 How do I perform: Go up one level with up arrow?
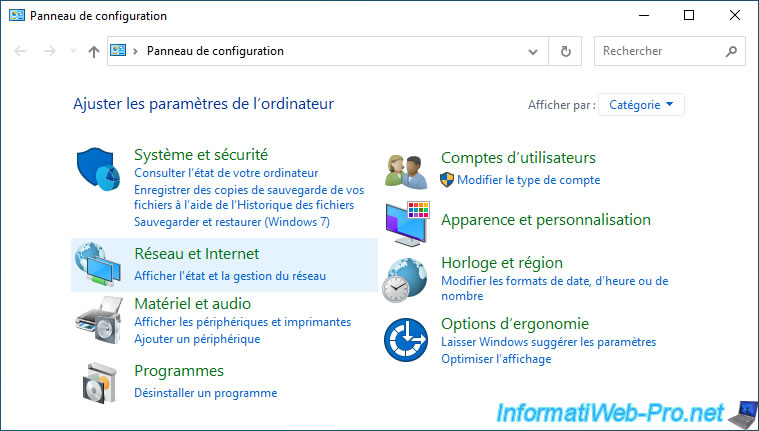[x=94, y=51]
